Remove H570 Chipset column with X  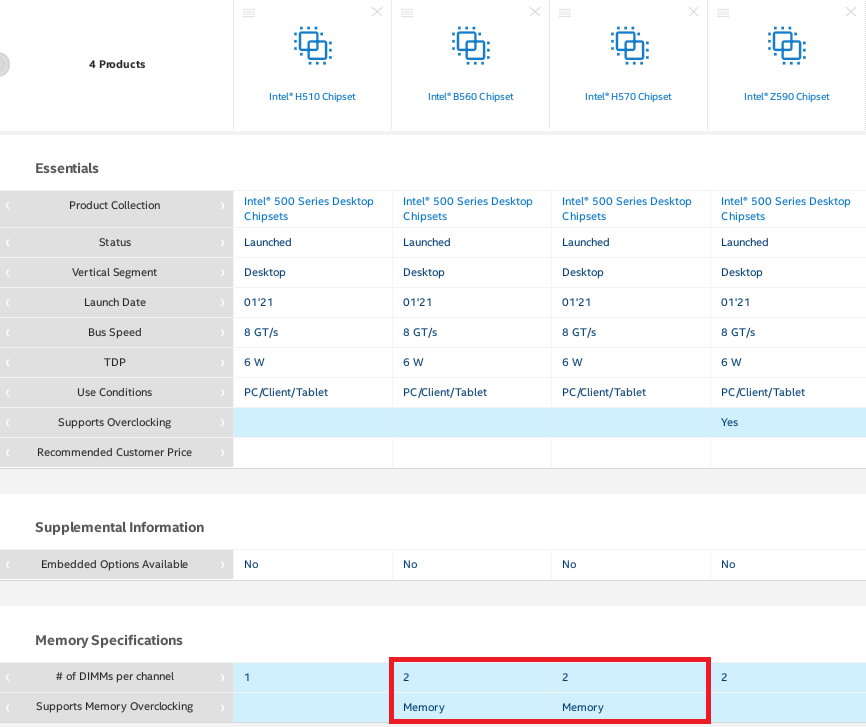pyautogui.click(x=694, y=12)
